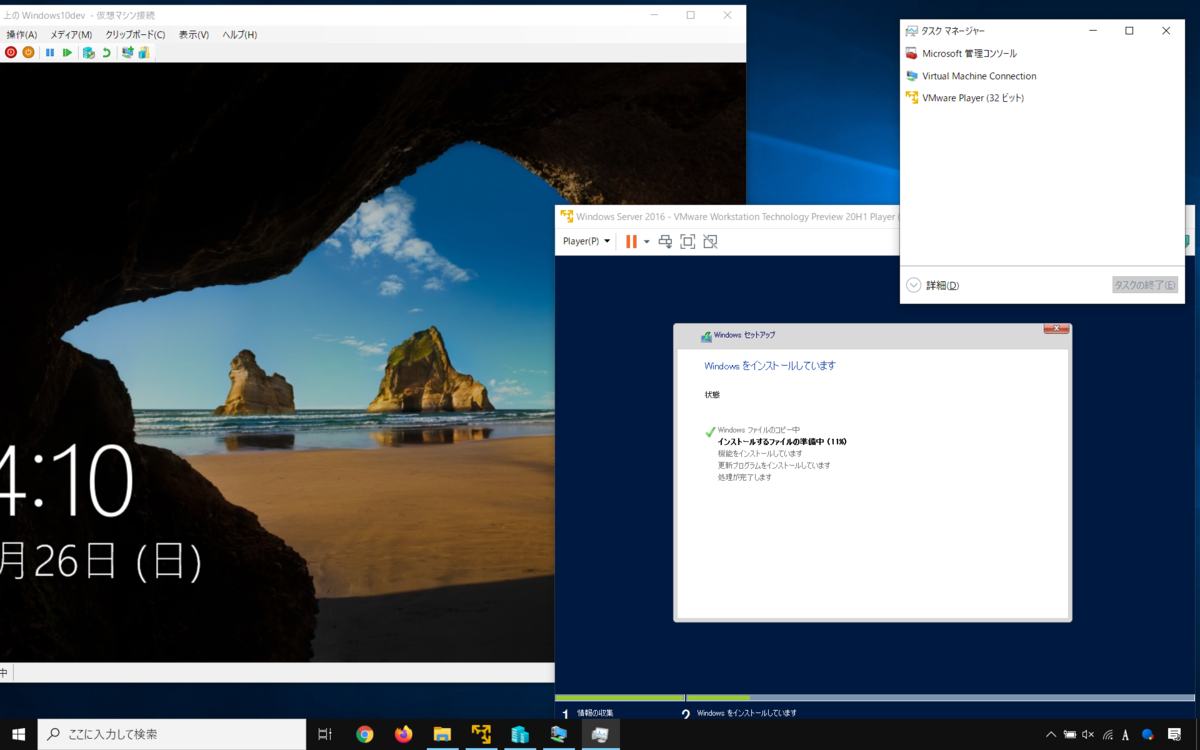Click the Unity mode icon in VMware Player
This screenshot has height=750, width=1200.
coord(710,241)
